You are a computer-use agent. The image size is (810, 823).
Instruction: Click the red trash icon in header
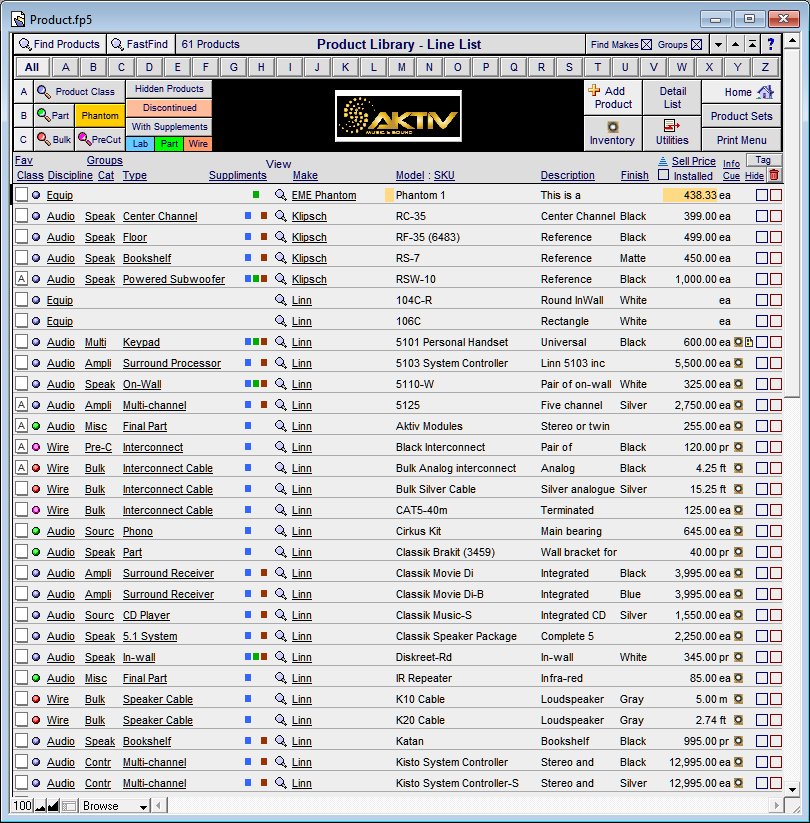click(x=774, y=175)
